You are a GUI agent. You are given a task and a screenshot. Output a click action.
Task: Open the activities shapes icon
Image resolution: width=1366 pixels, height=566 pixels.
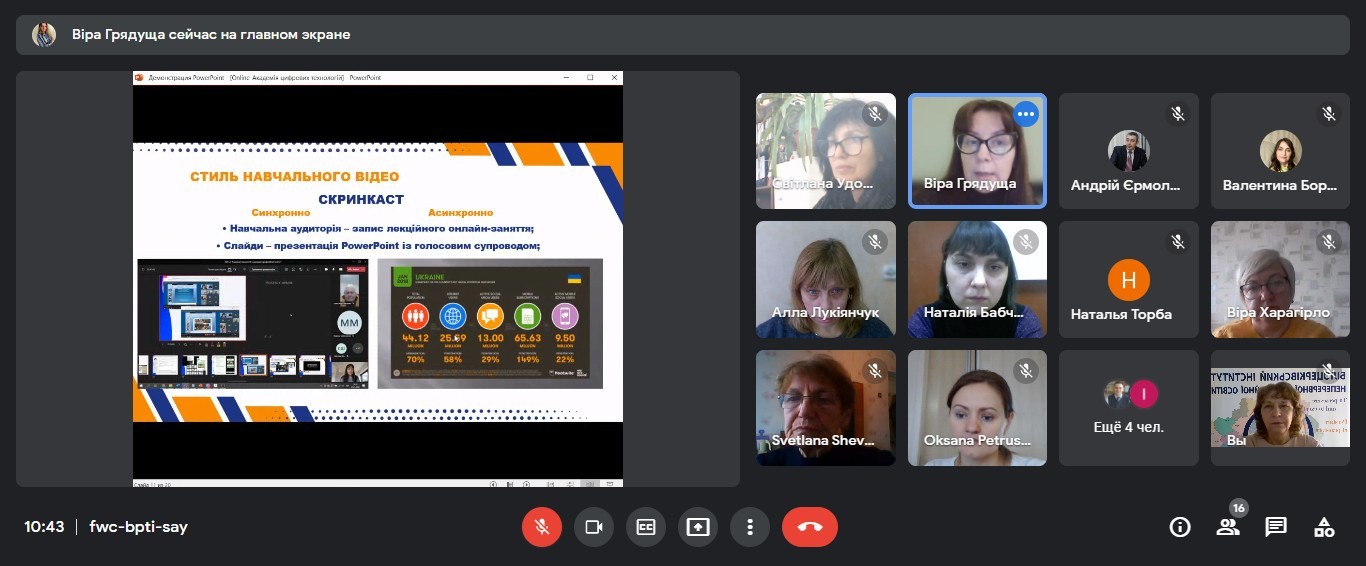(x=1324, y=527)
